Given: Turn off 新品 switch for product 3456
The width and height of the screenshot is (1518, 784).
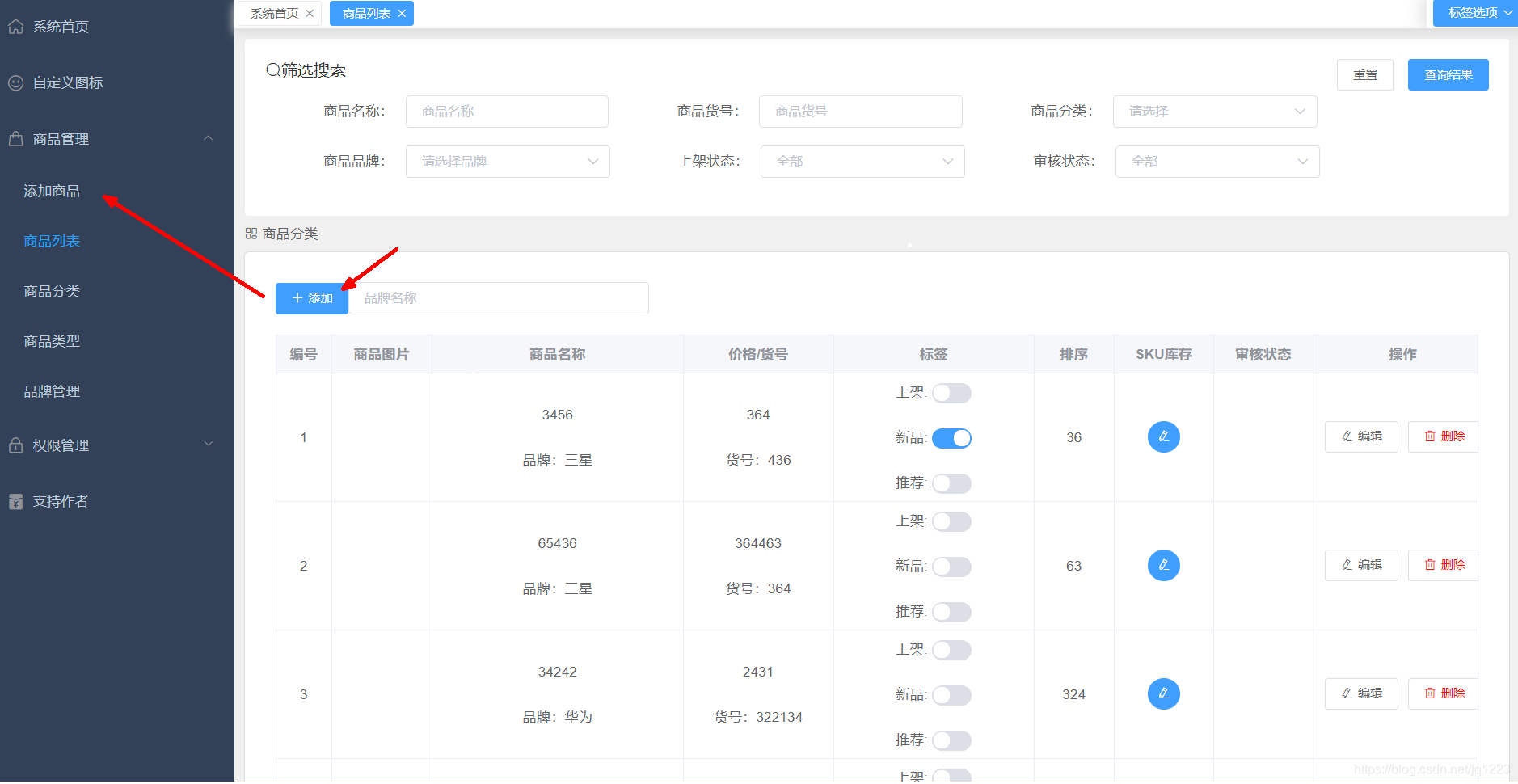Looking at the screenshot, I should (x=951, y=438).
